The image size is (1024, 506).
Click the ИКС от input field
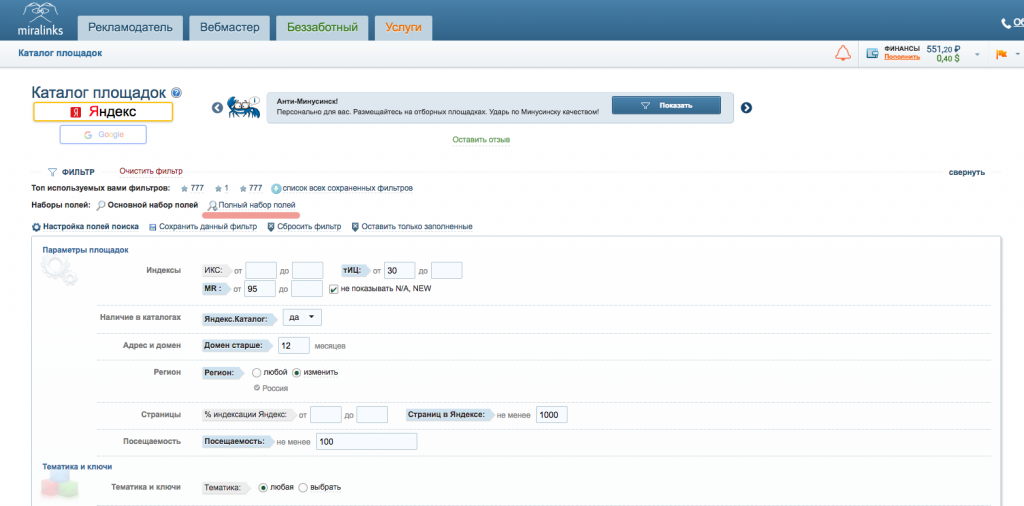point(261,270)
